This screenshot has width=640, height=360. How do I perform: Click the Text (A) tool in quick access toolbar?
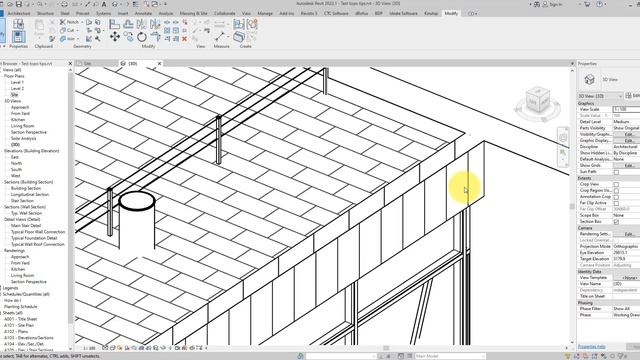[104, 4]
